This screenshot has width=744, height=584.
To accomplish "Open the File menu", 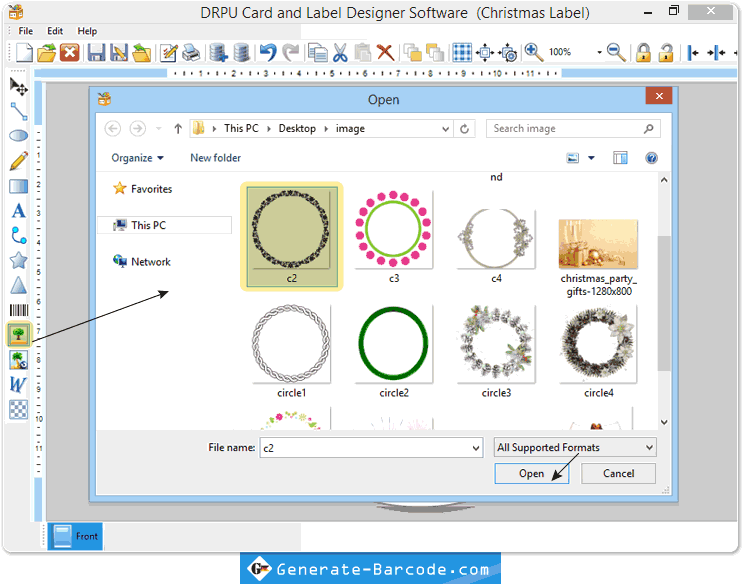I will [26, 31].
